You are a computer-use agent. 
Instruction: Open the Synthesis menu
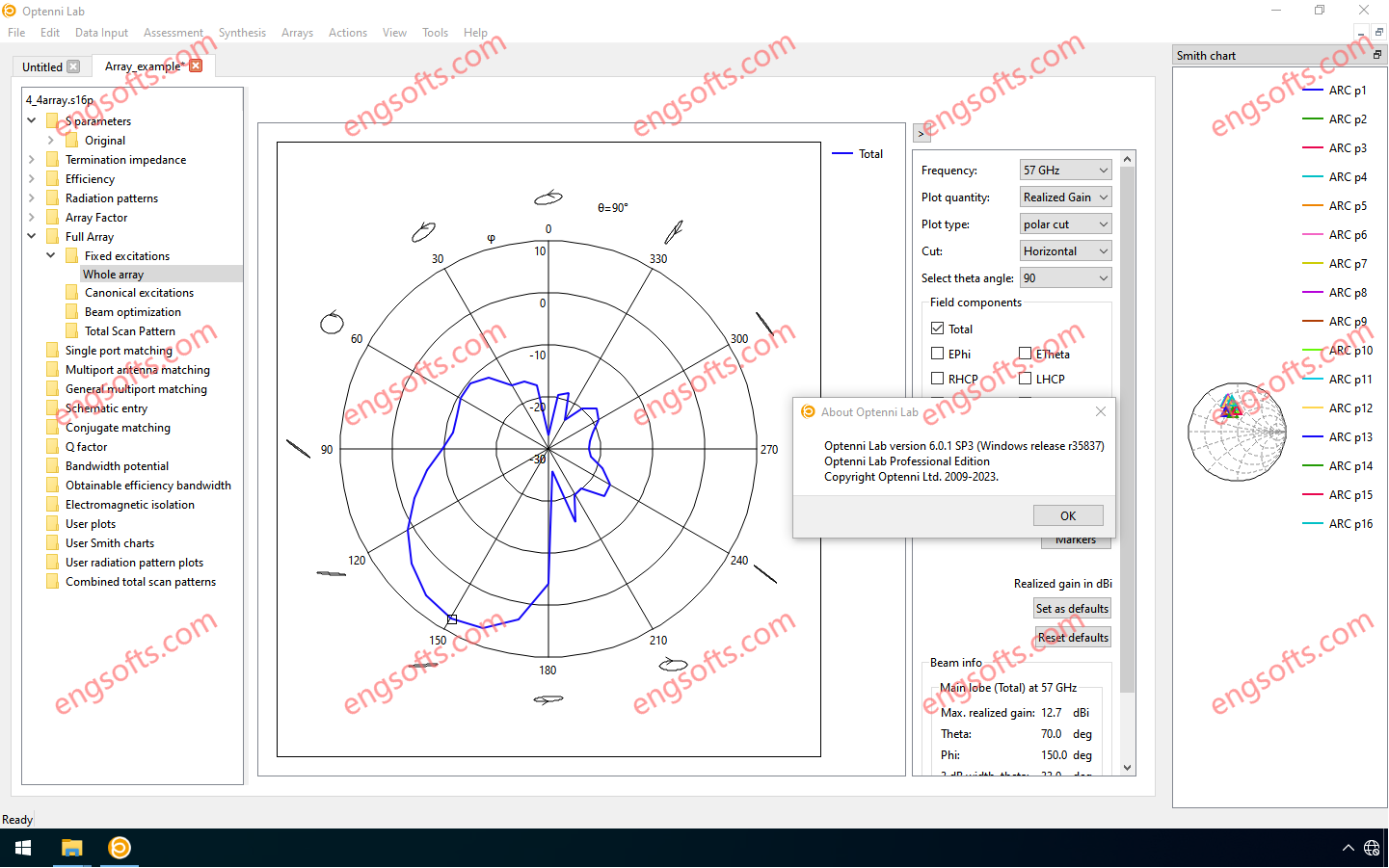[242, 32]
